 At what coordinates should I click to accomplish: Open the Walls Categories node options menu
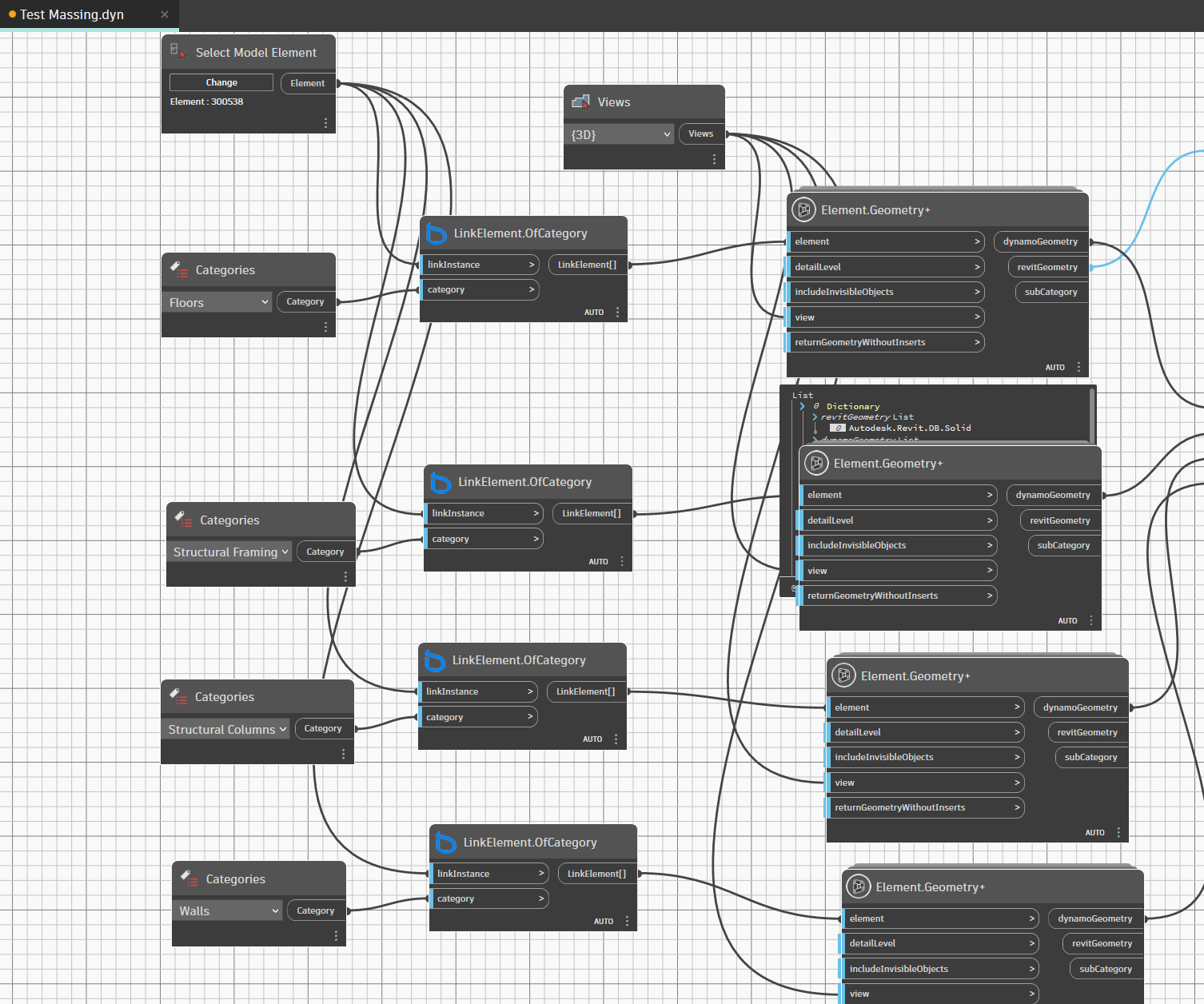pos(336,935)
